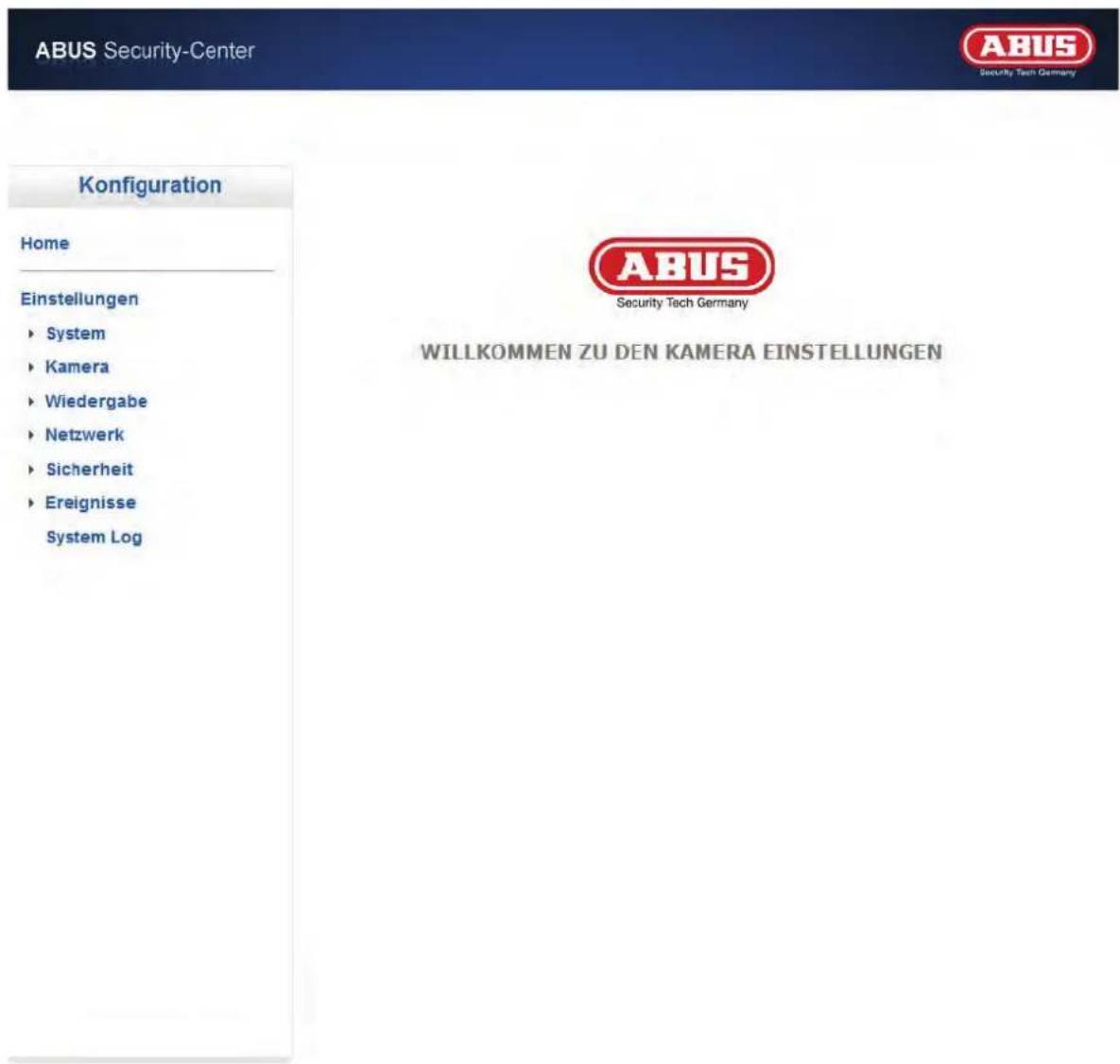
Task: Click the ABUS logo in header banner
Action: click(1027, 50)
